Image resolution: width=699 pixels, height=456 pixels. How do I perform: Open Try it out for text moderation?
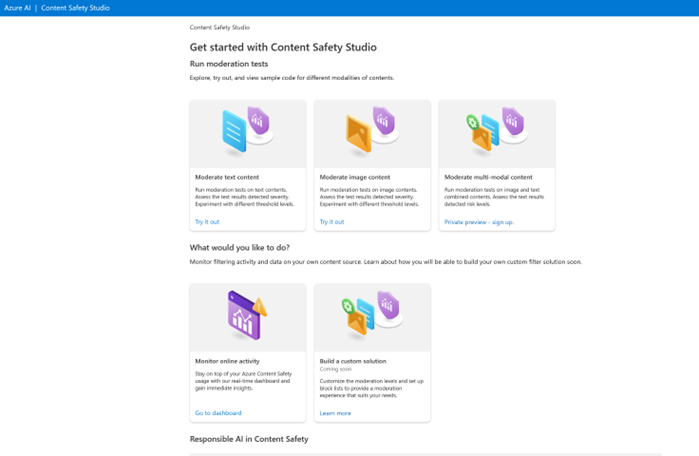(x=207, y=222)
